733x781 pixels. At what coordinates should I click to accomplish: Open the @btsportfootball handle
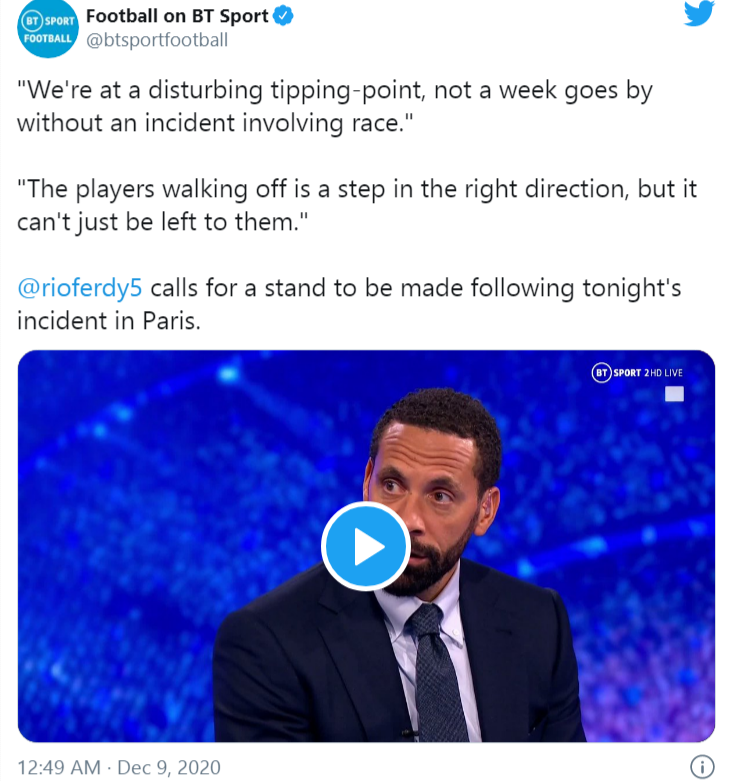point(157,40)
